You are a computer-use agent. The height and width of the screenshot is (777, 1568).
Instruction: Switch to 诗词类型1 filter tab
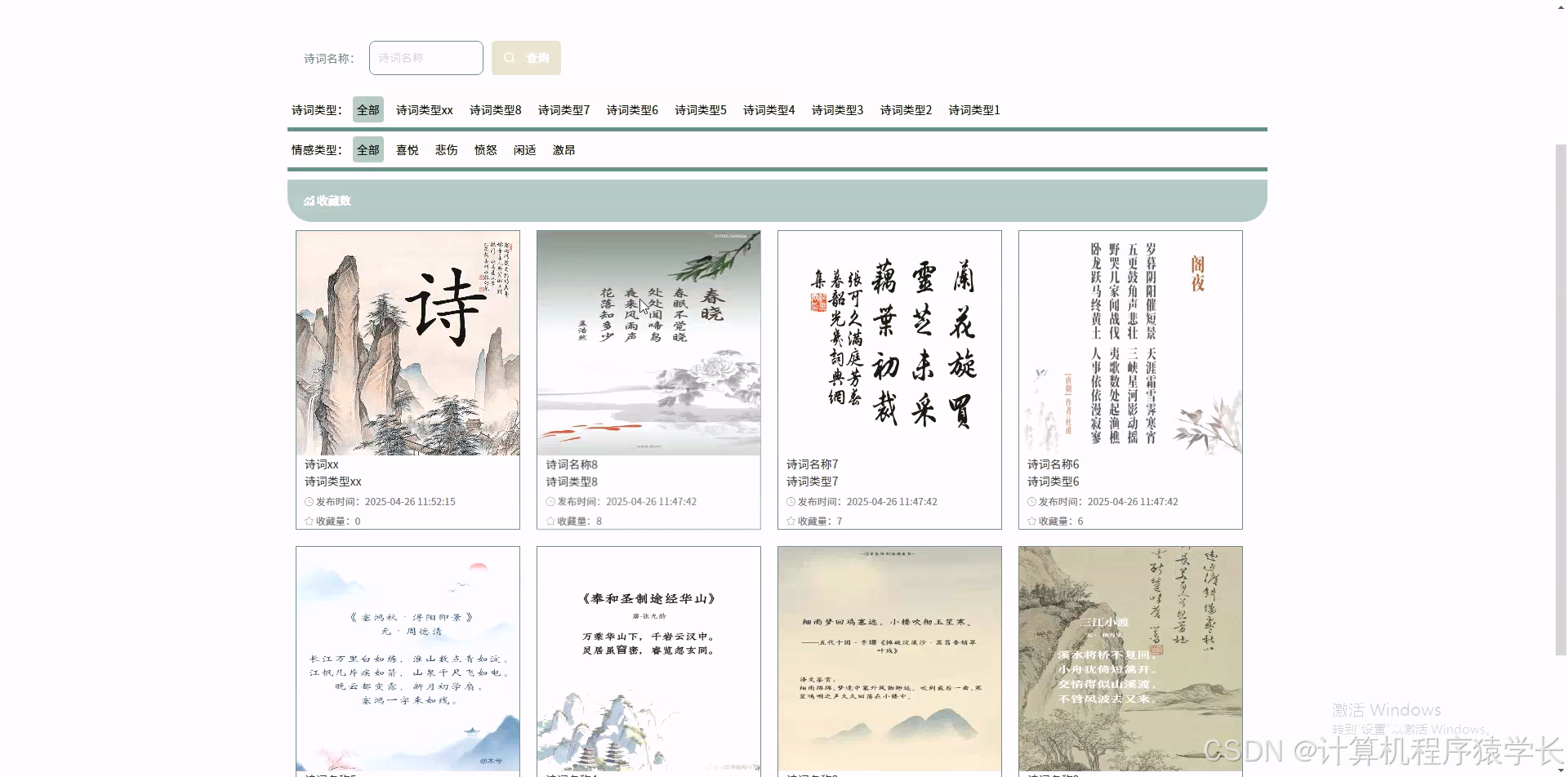click(973, 109)
